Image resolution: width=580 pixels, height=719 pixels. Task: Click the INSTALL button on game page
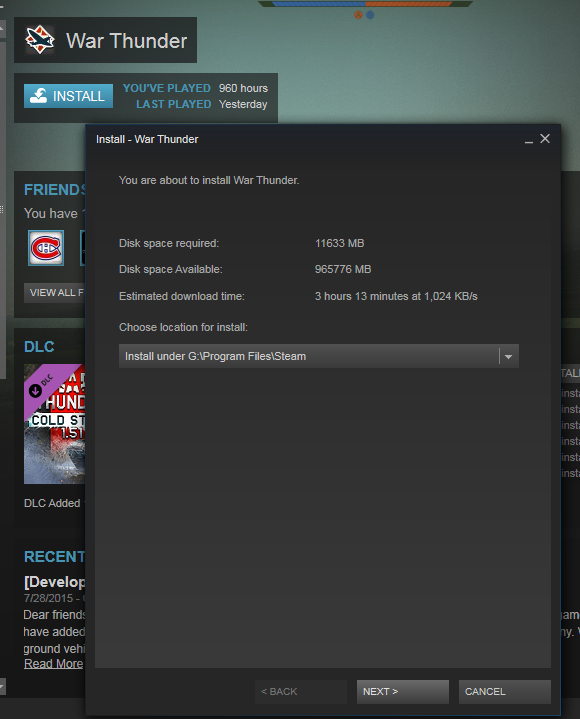[x=68, y=96]
